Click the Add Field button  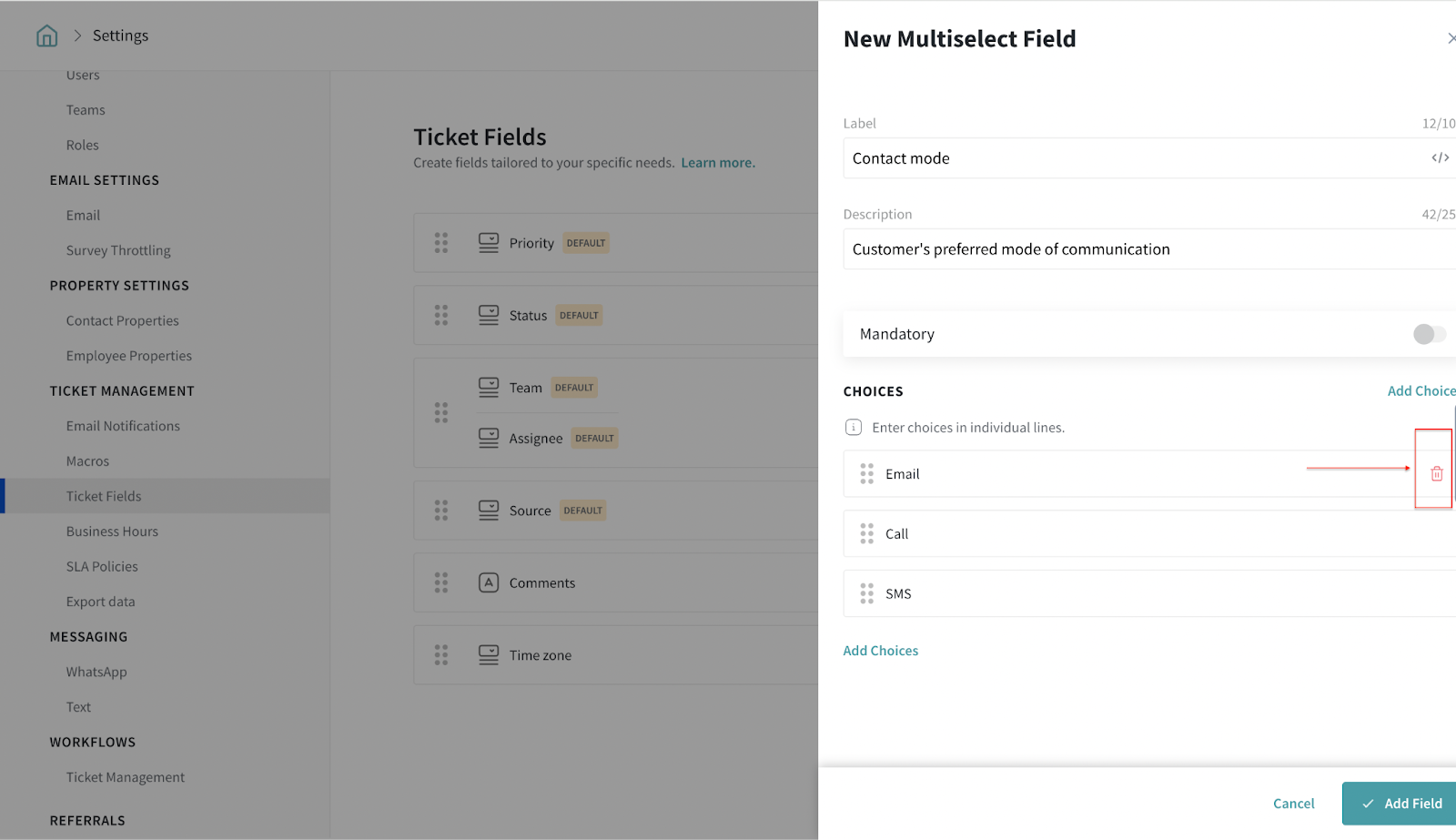click(1400, 804)
